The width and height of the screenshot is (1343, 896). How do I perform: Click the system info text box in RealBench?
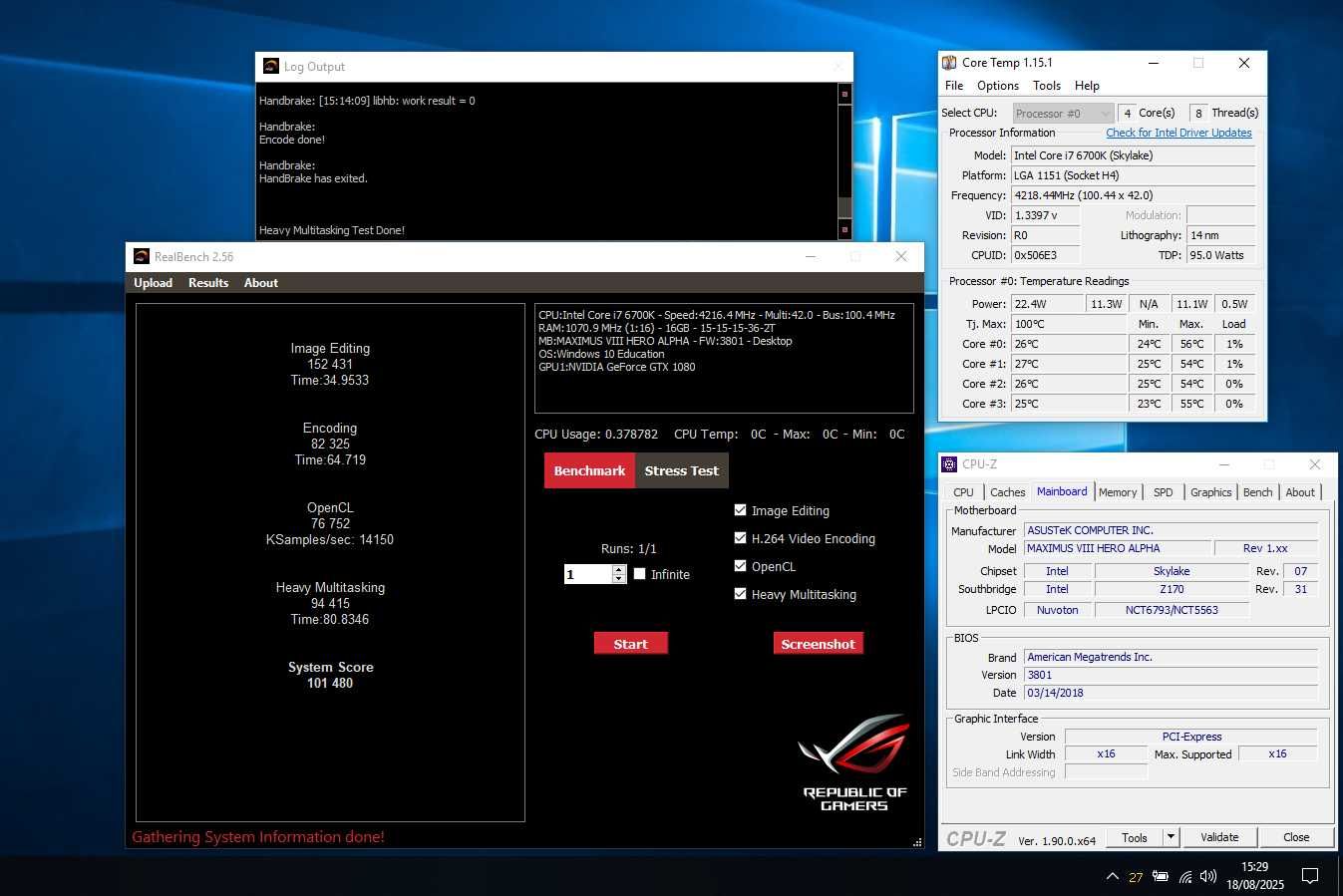click(x=724, y=358)
